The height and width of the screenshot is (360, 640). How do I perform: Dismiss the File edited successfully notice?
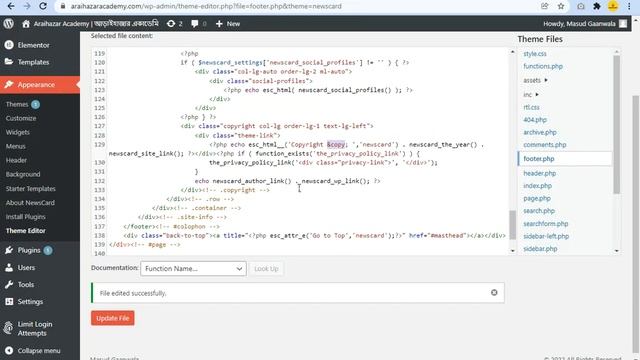[494, 293]
